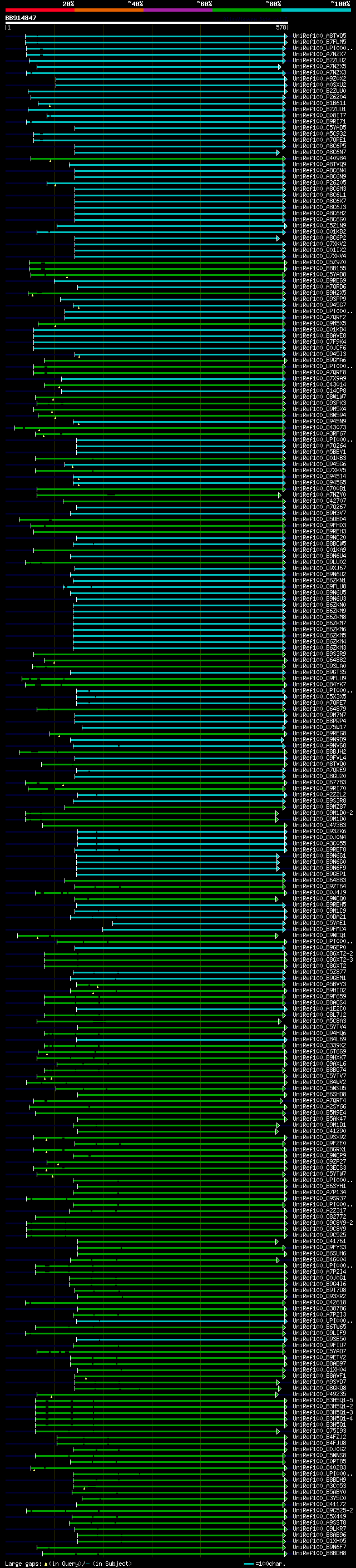
Task: Click label UniRef100_Q41172
Action: pos(319,1505)
